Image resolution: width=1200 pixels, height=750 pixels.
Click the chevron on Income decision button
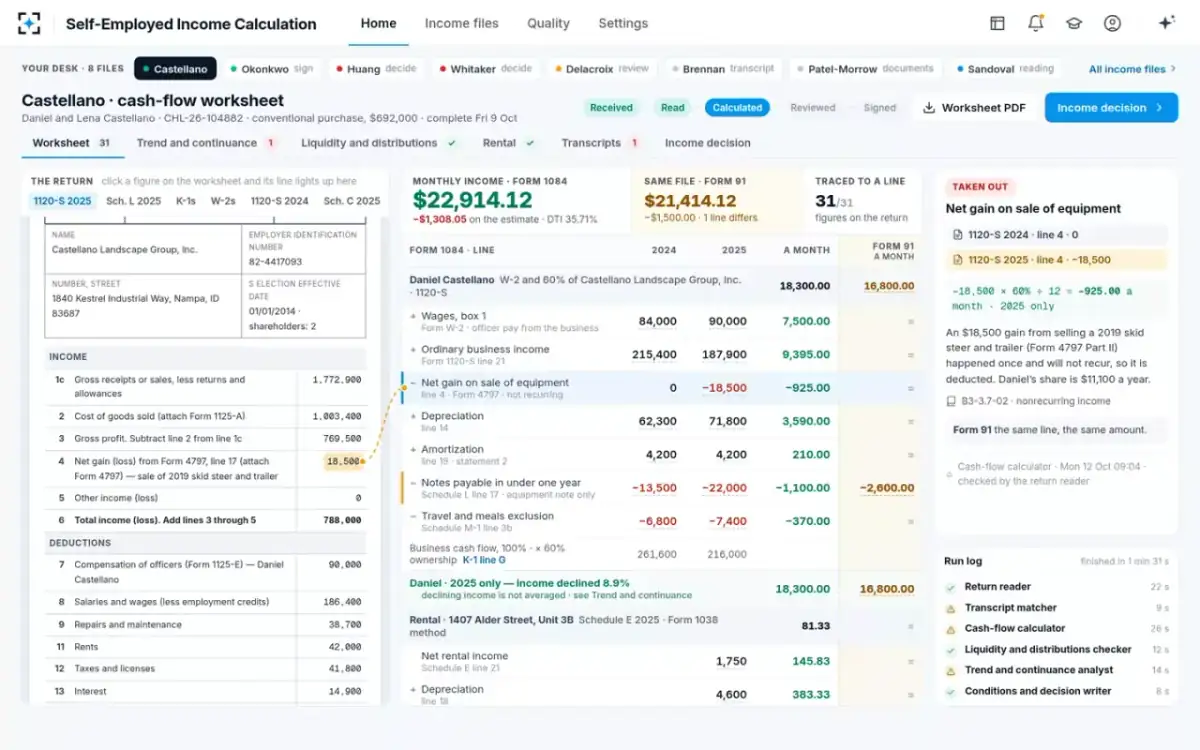[x=1159, y=107]
